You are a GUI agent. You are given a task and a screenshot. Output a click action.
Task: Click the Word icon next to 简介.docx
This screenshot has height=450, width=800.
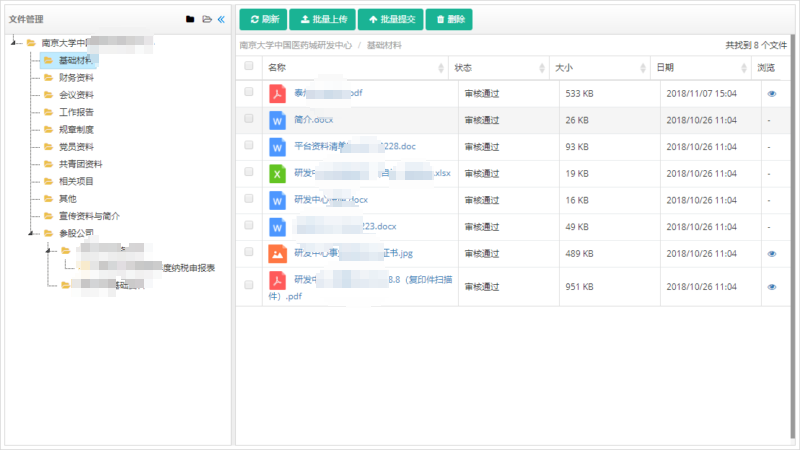click(278, 119)
